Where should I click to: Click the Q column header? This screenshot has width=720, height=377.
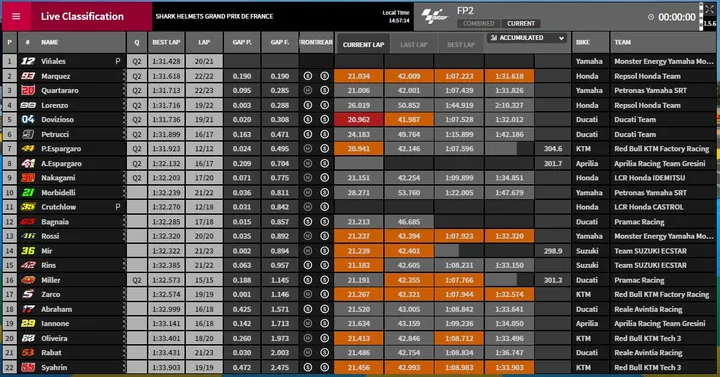(x=136, y=42)
